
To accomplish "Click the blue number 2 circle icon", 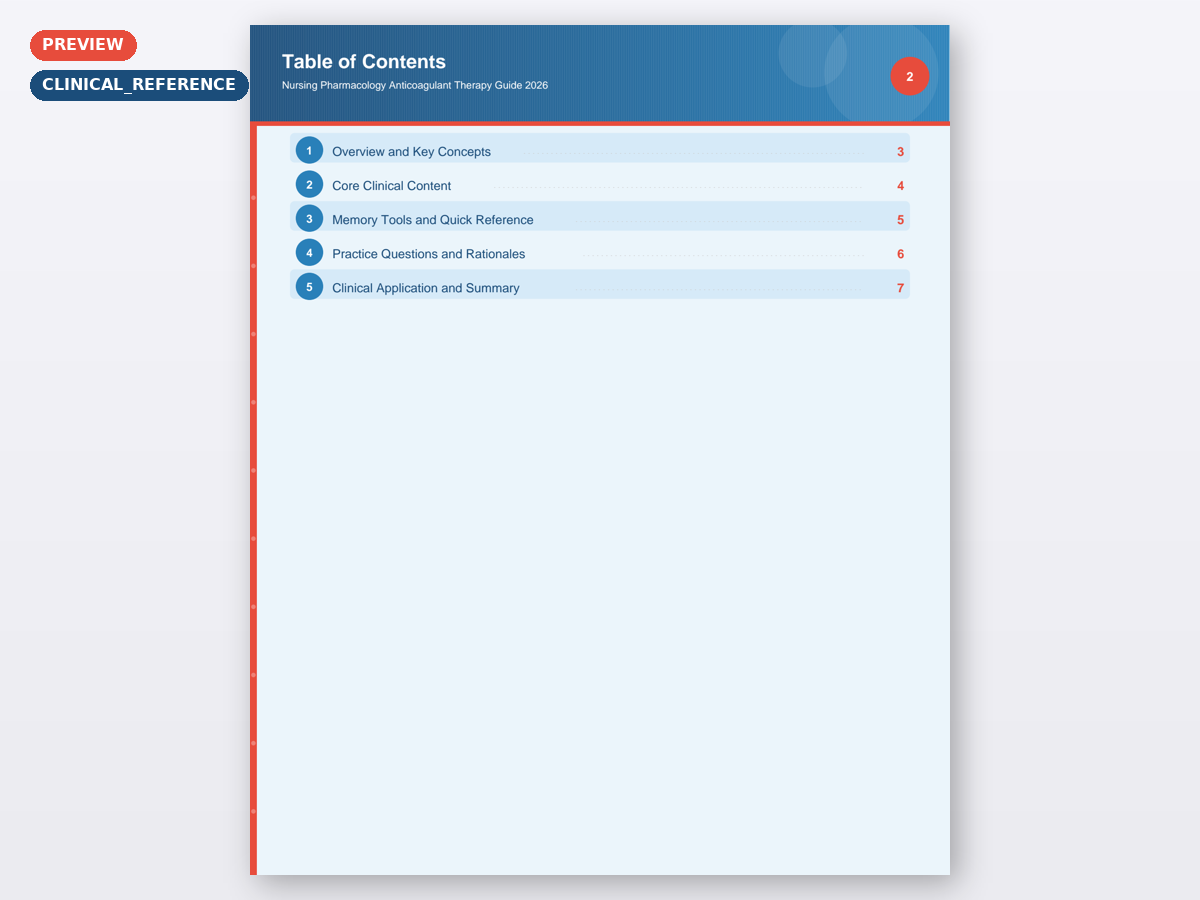I will pos(309,185).
